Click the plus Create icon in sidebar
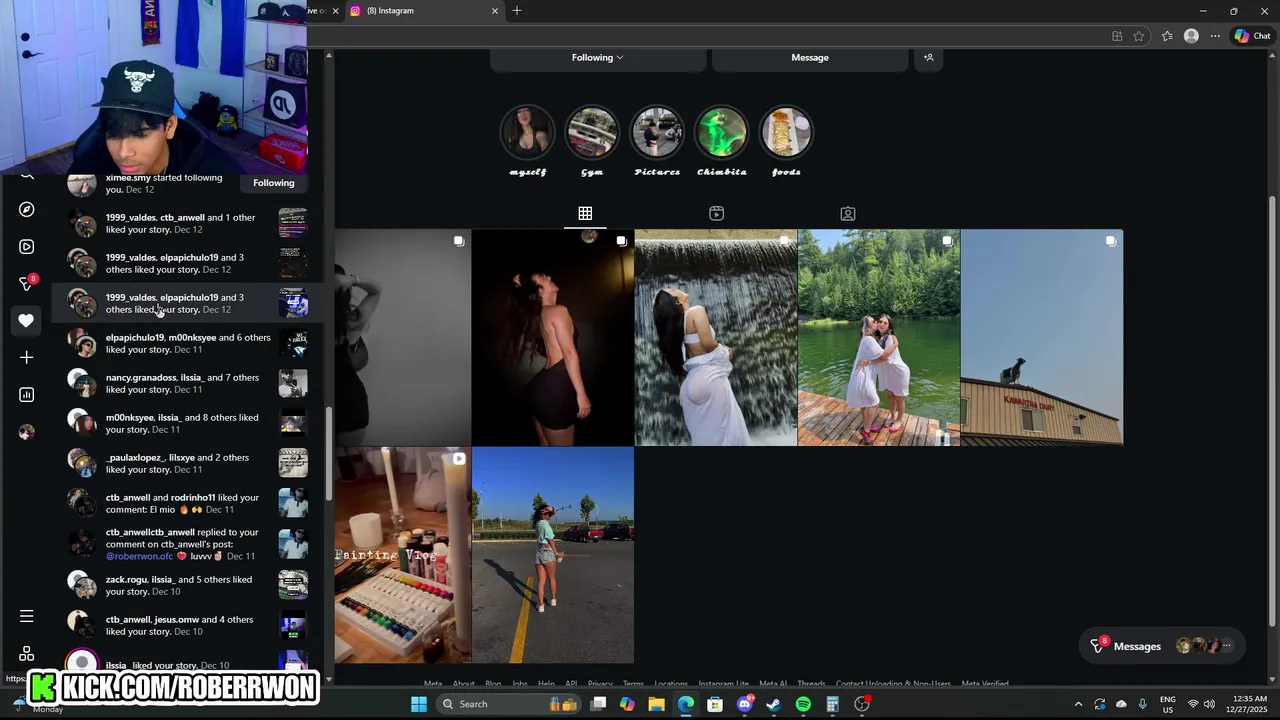This screenshot has height=720, width=1280. pos(27,358)
